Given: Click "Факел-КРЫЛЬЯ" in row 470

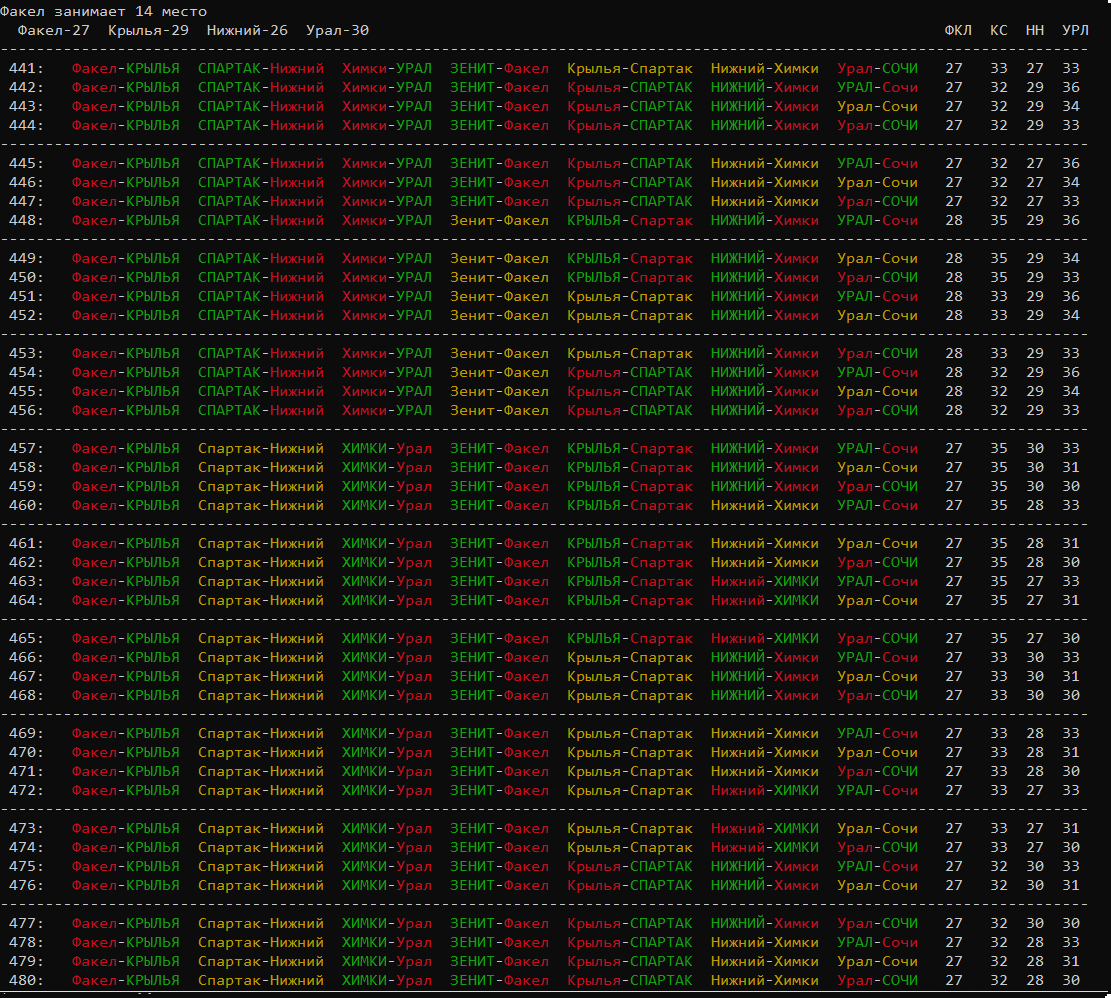Looking at the screenshot, I should (x=125, y=753).
